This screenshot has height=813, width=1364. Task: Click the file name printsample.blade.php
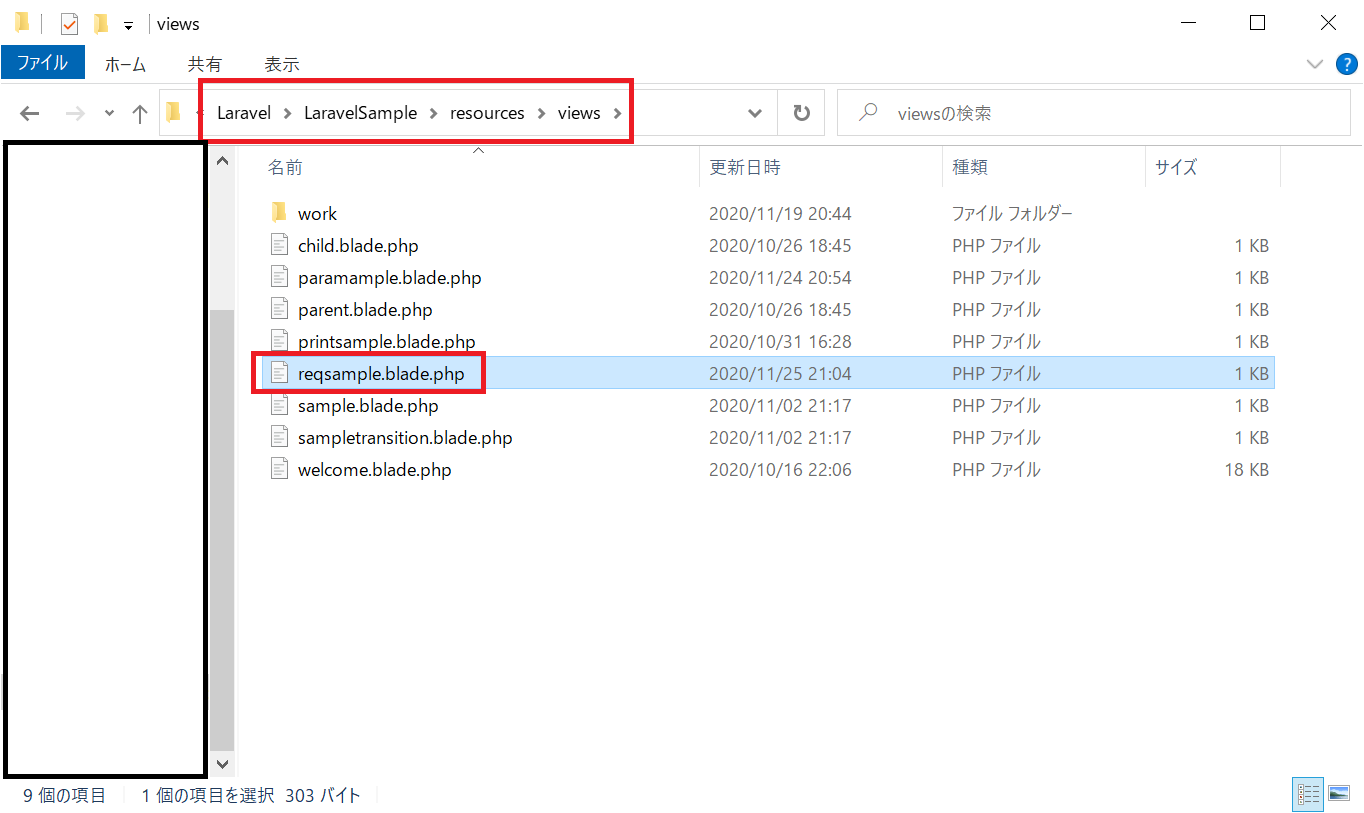coord(386,342)
